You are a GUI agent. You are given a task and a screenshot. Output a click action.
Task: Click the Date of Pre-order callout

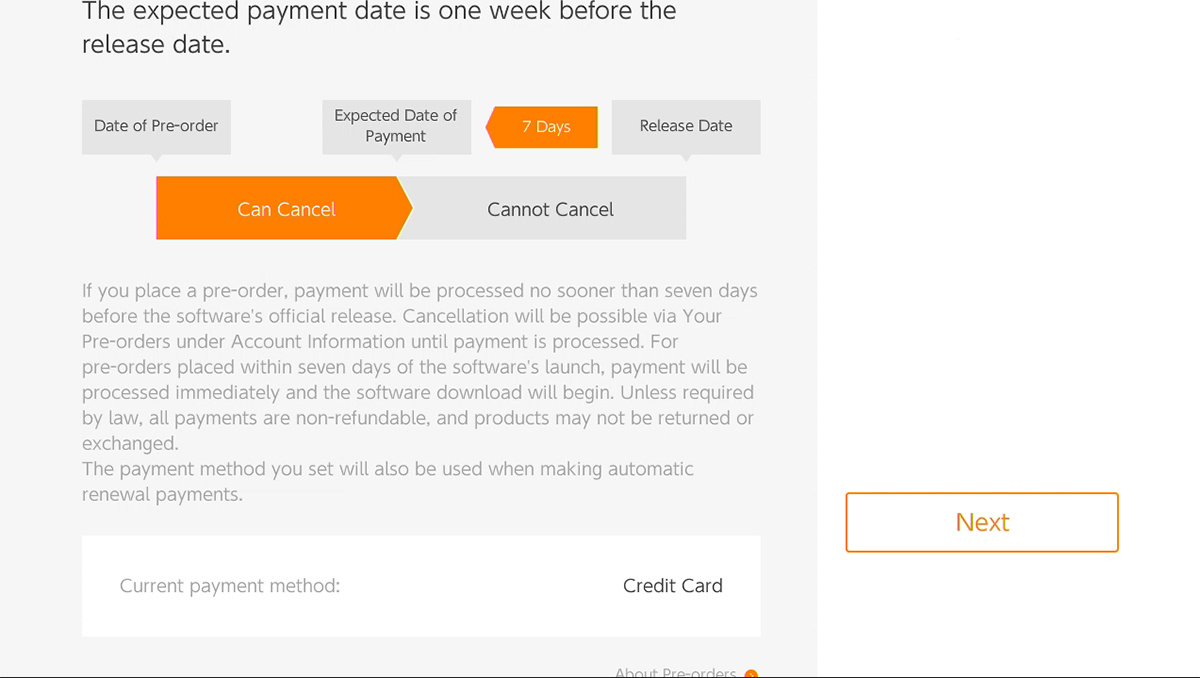point(156,126)
